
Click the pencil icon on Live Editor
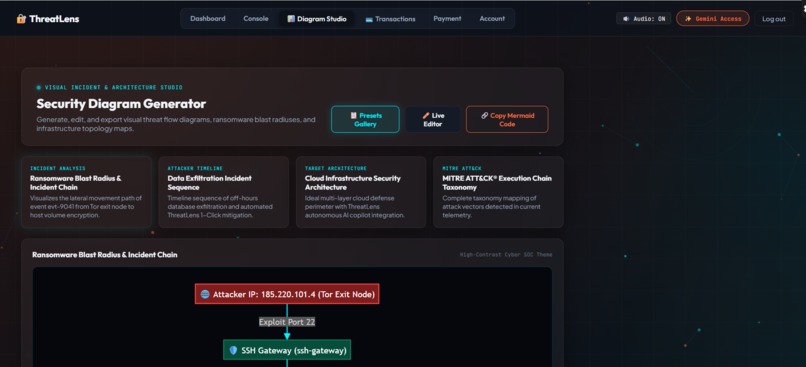tap(426, 116)
